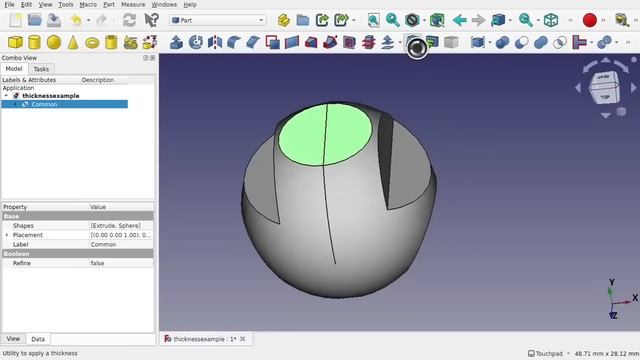Select the Sweep tool
The image size is (640, 360).
pyautogui.click(x=330, y=42)
